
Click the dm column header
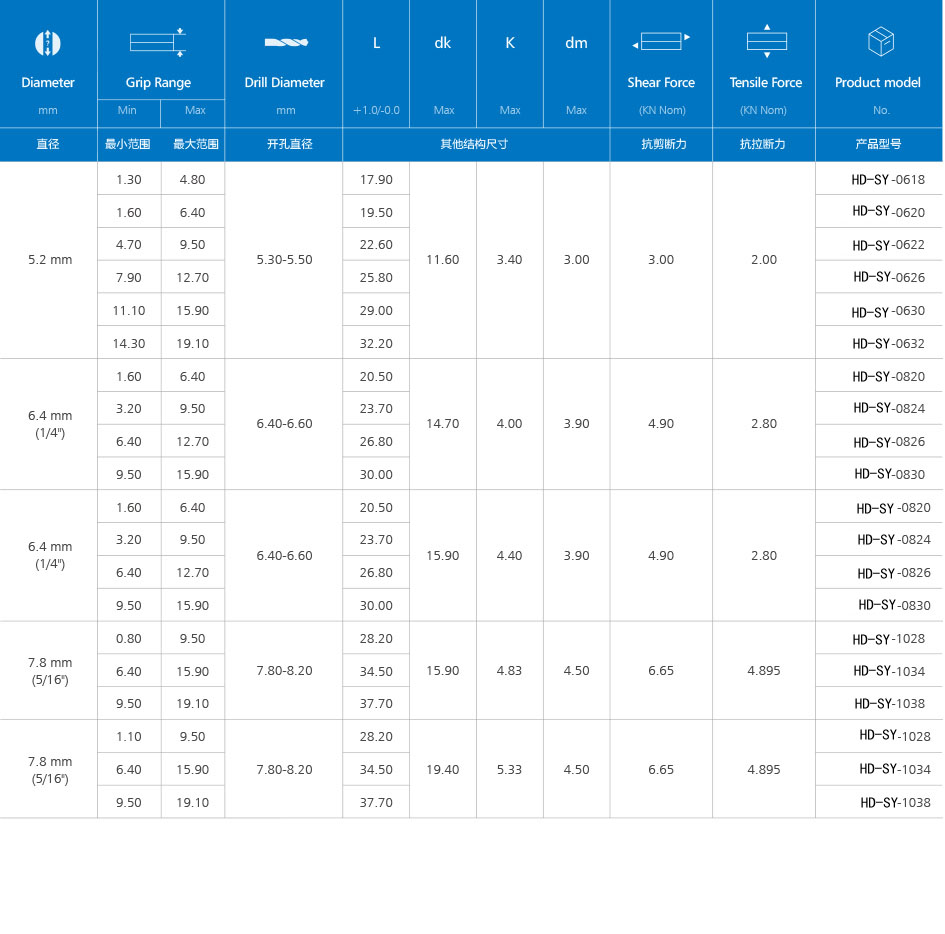coord(576,43)
